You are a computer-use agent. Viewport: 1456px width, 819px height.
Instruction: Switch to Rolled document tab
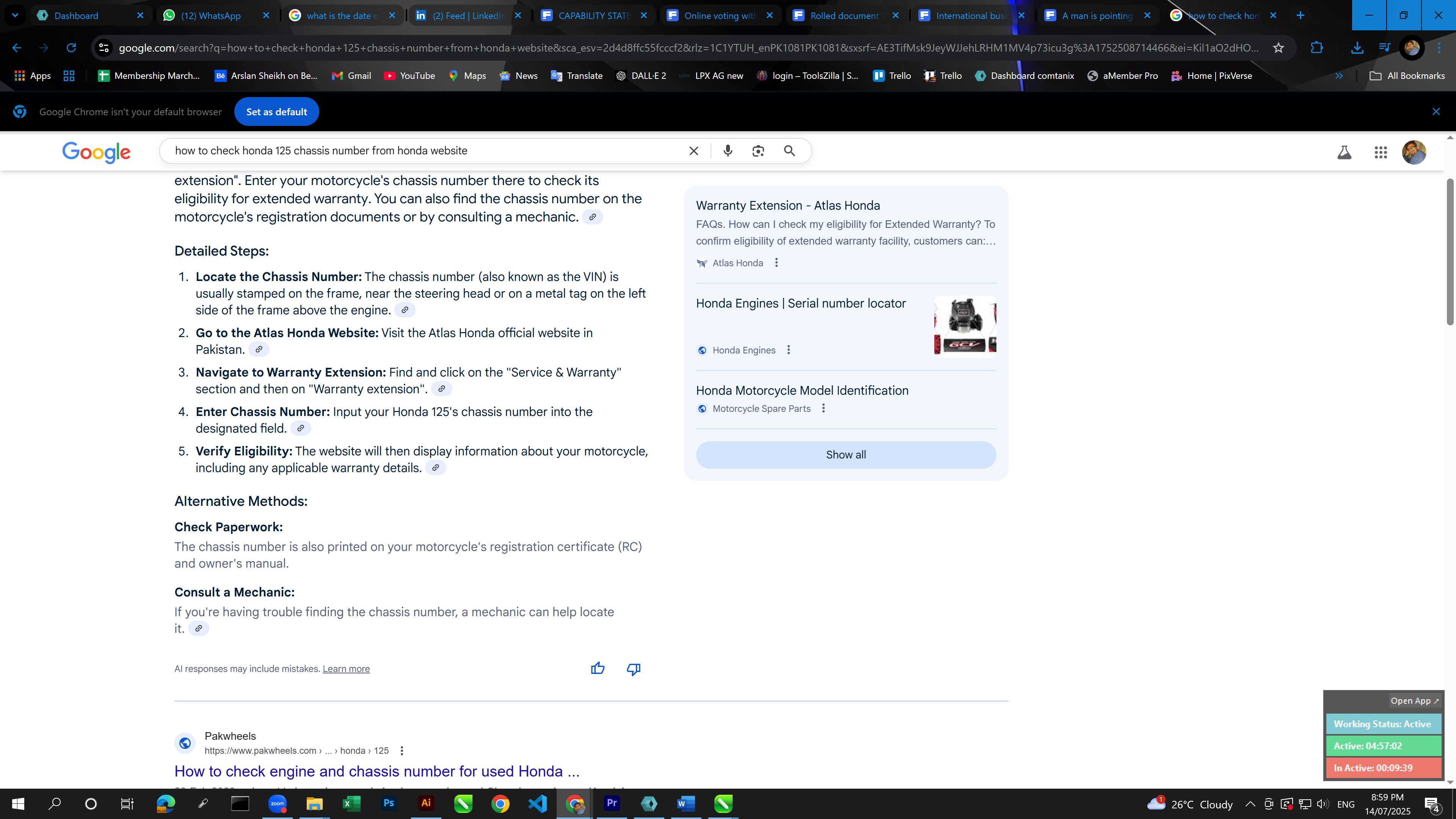pos(845,15)
